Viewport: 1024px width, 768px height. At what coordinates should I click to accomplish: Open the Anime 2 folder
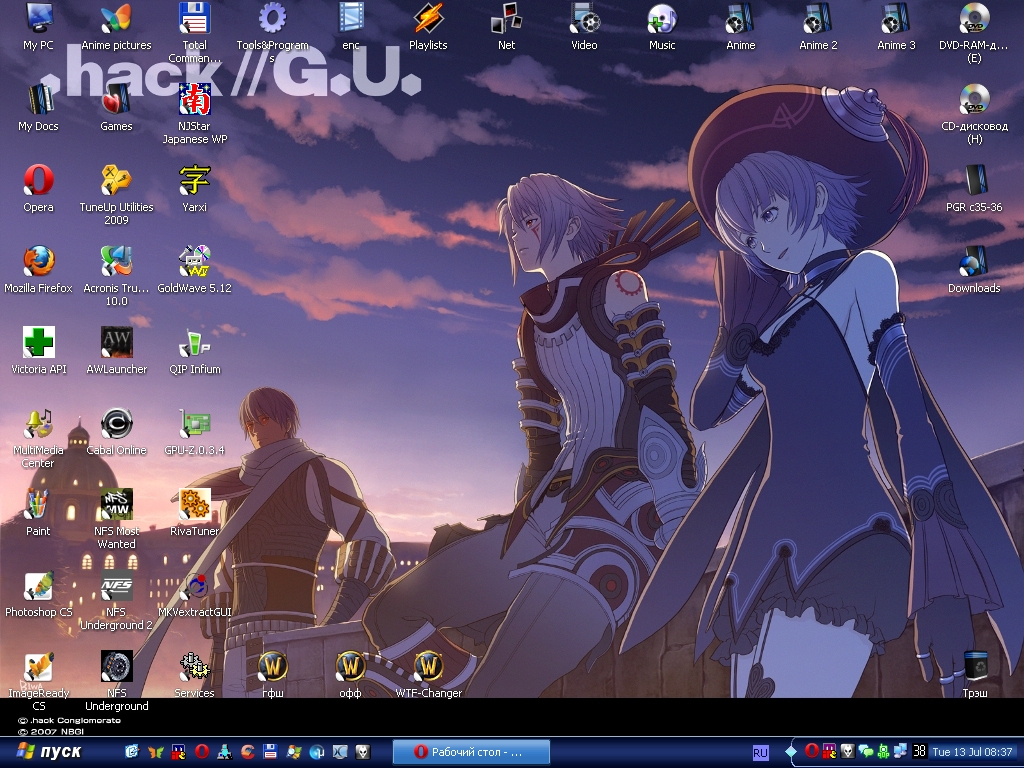point(818,19)
